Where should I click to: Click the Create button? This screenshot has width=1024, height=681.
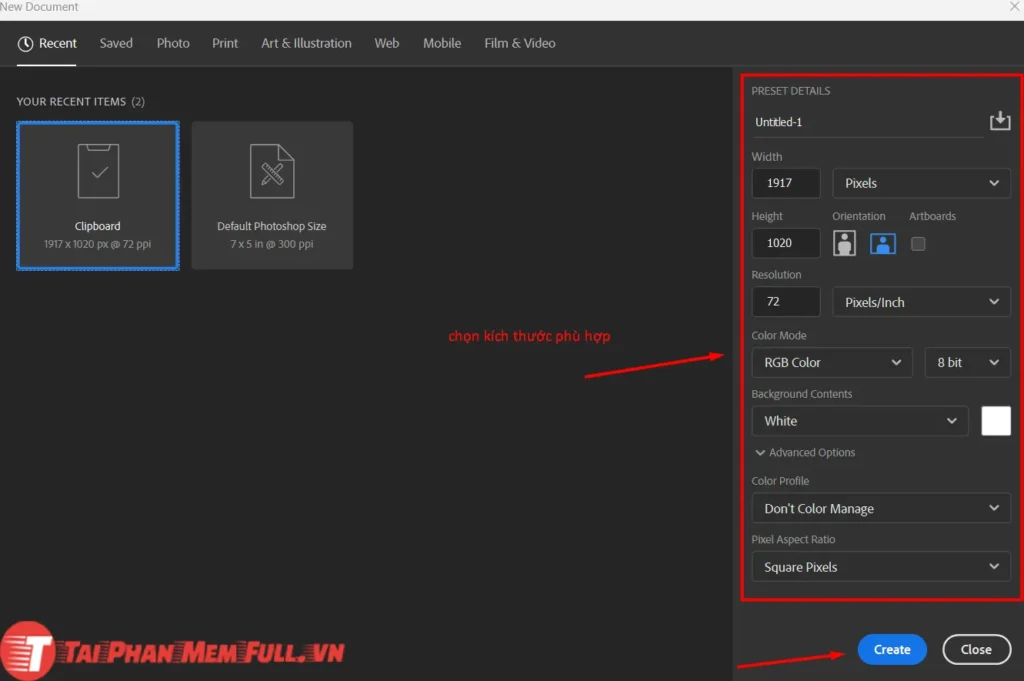[x=891, y=649]
